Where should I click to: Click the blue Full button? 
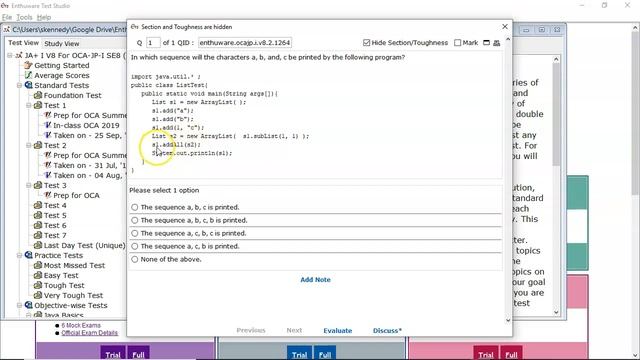[x=324, y=353]
